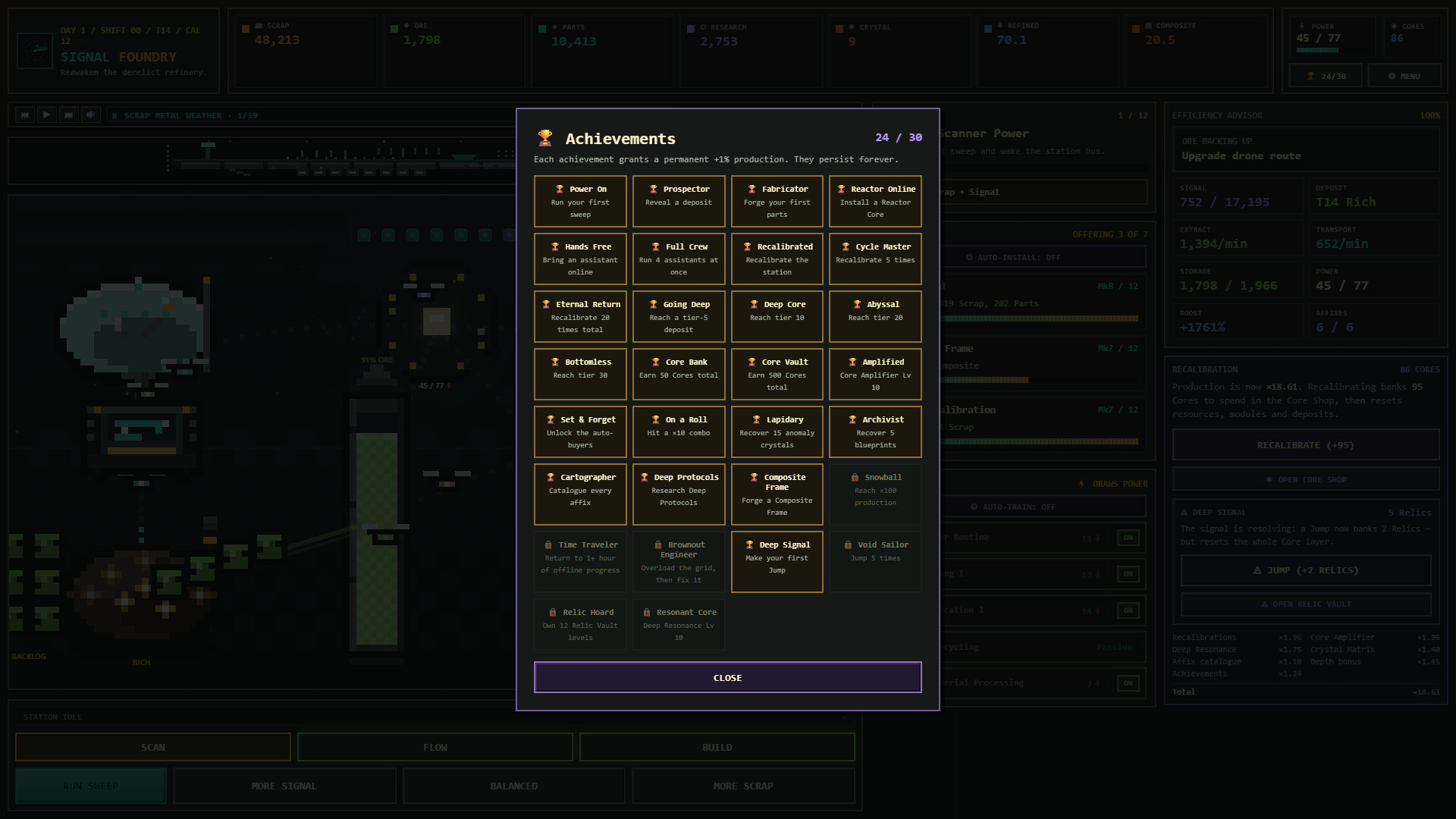Click the Research value 2,753
Viewport: 1456px width, 819px height.
(718, 42)
